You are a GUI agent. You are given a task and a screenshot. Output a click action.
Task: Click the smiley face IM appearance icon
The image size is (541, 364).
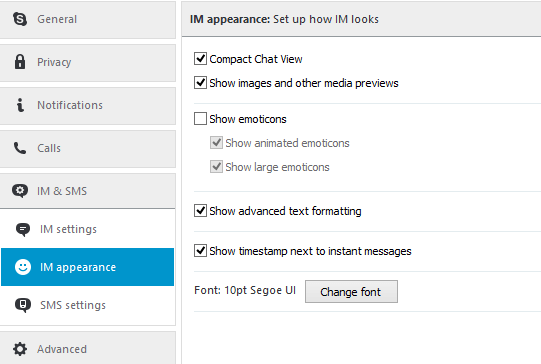23,267
